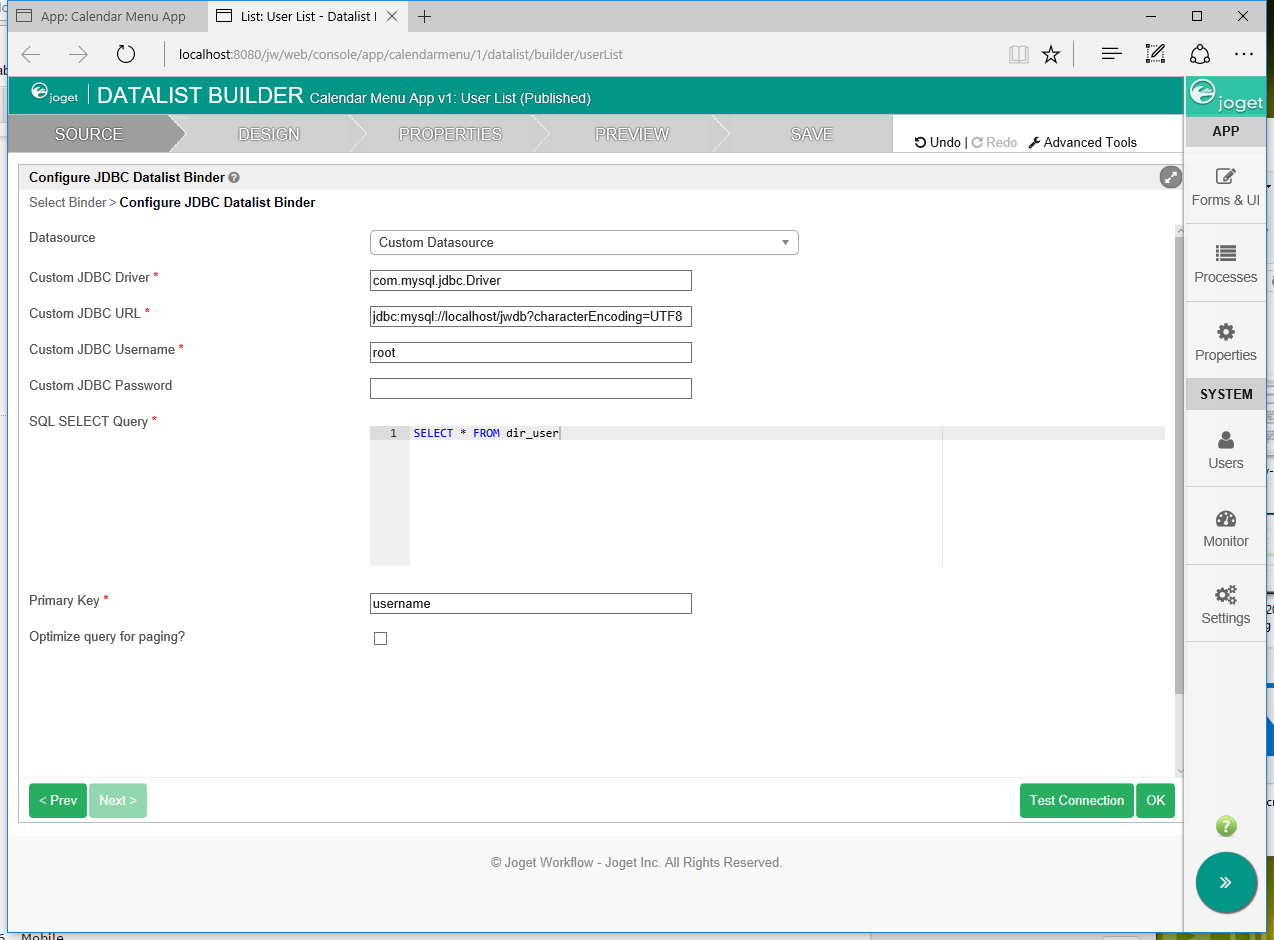The image size is (1274, 940).
Task: Confirm with the OK button
Action: (x=1156, y=800)
